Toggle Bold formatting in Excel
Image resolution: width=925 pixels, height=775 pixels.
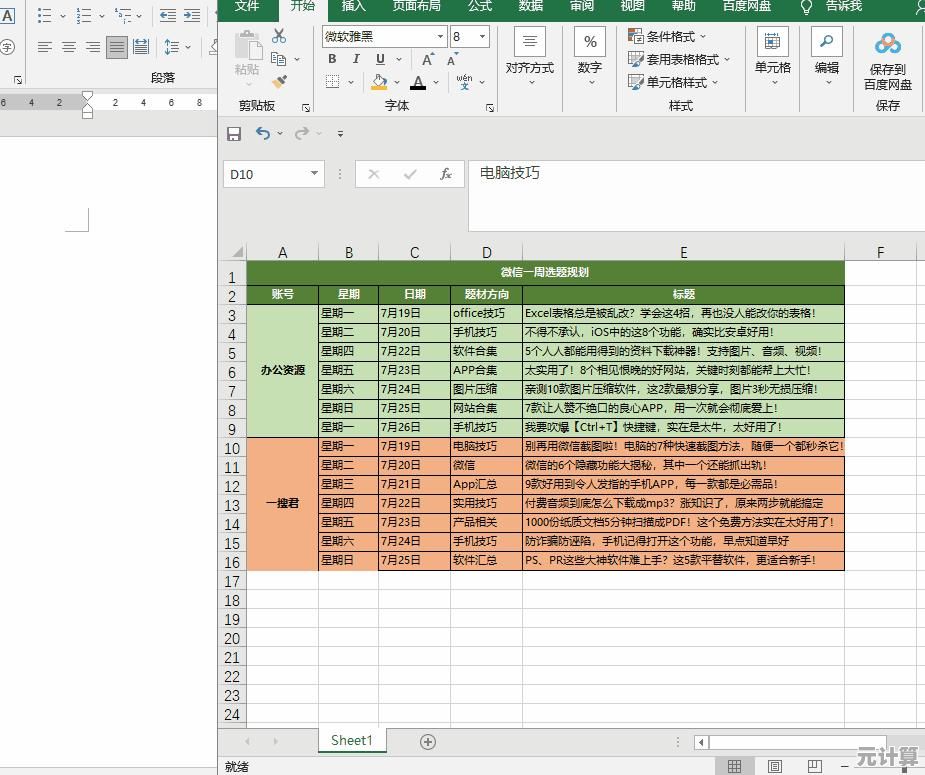(332, 59)
